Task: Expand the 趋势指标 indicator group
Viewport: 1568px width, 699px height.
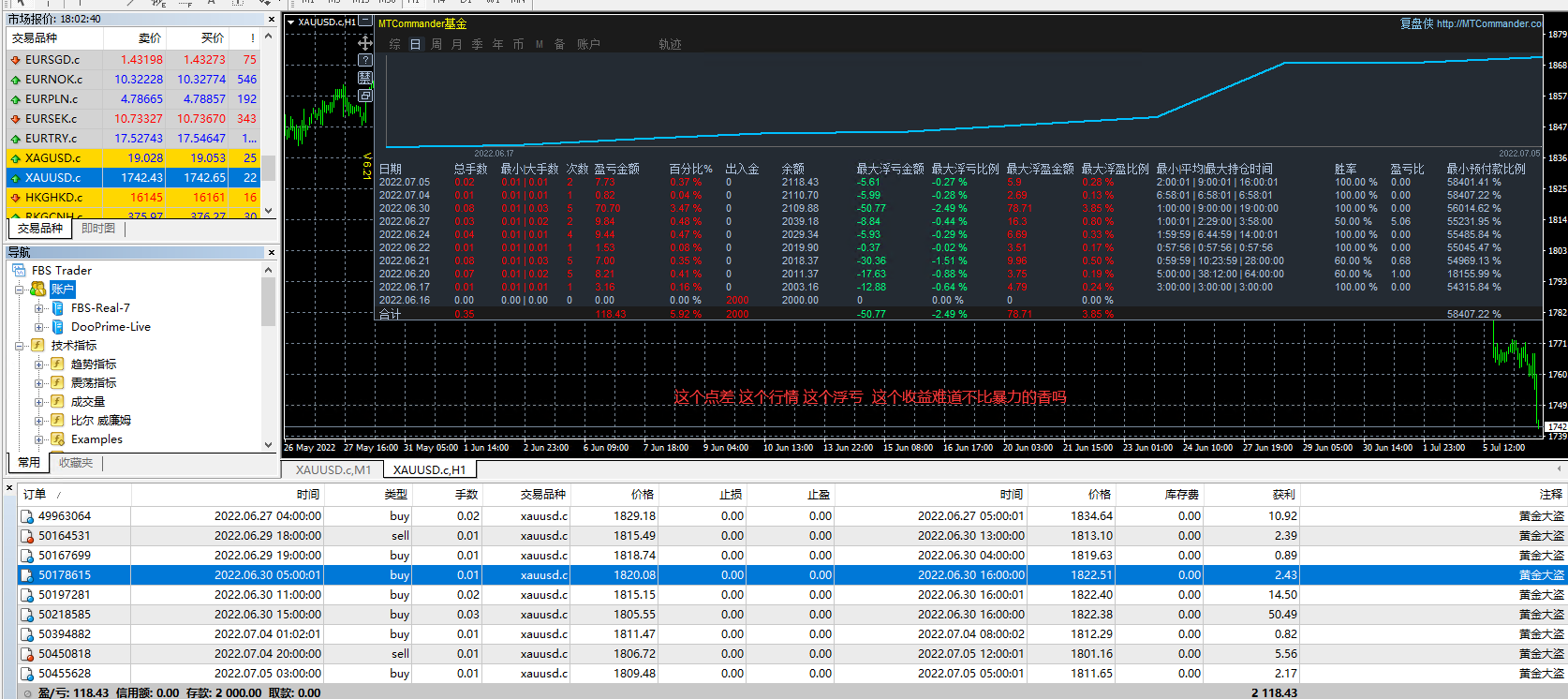Action: 38,364
